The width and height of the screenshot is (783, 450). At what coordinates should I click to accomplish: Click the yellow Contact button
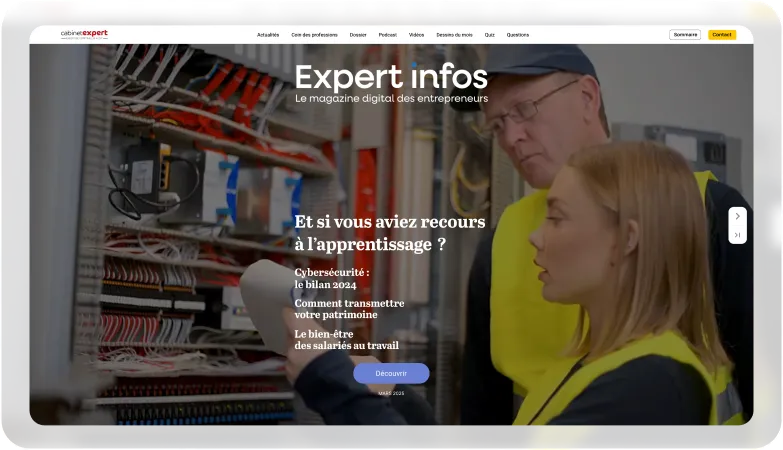pyautogui.click(x=721, y=35)
